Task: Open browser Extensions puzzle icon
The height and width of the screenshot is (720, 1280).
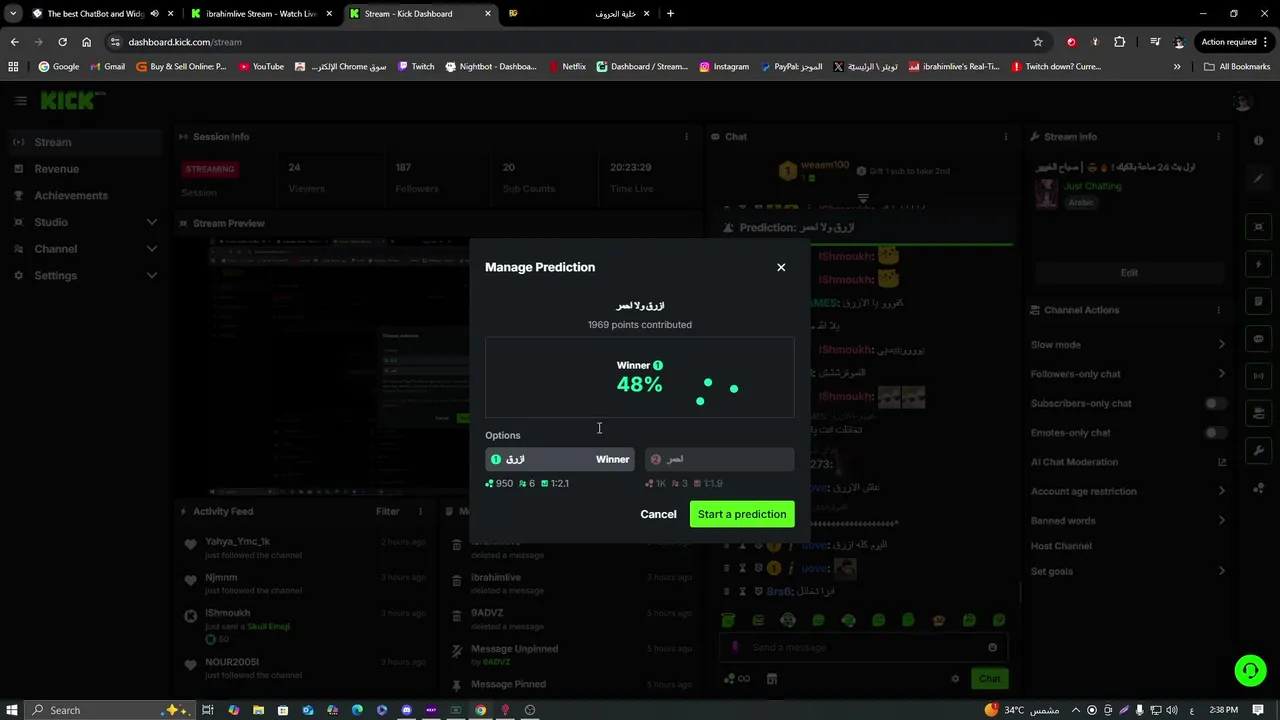Action: click(1119, 42)
